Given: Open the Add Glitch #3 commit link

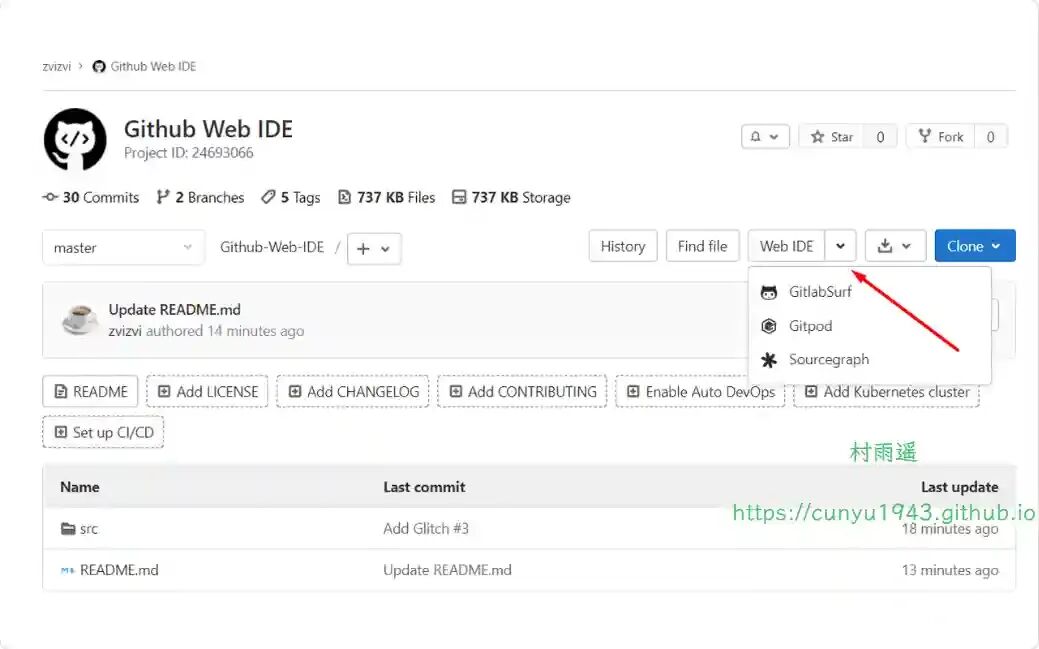Looking at the screenshot, I should click(x=425, y=528).
